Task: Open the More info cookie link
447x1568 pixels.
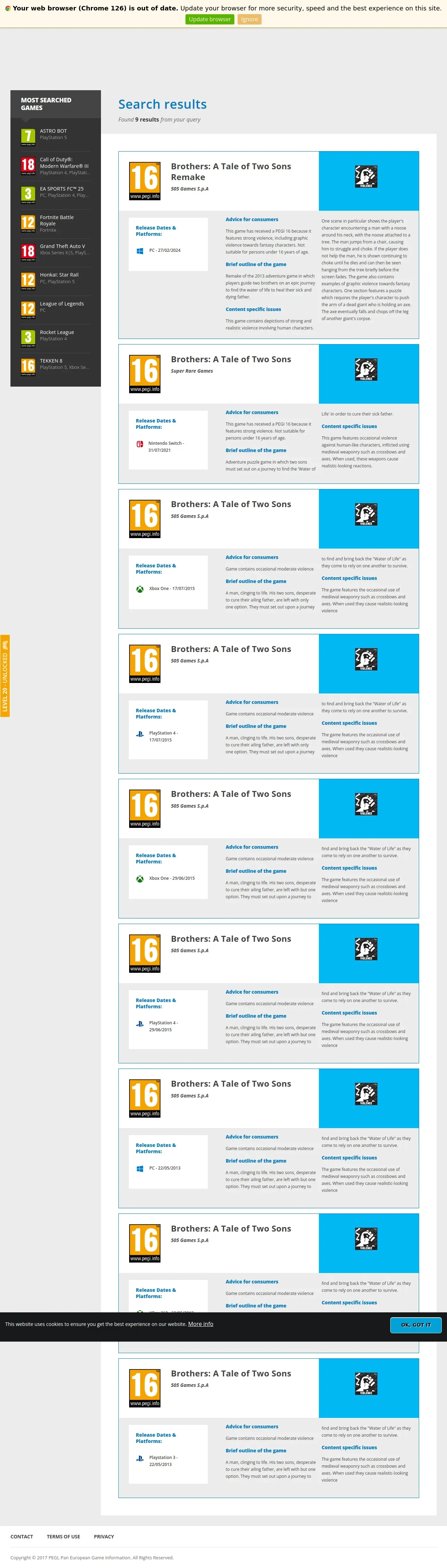Action: pos(201,1324)
